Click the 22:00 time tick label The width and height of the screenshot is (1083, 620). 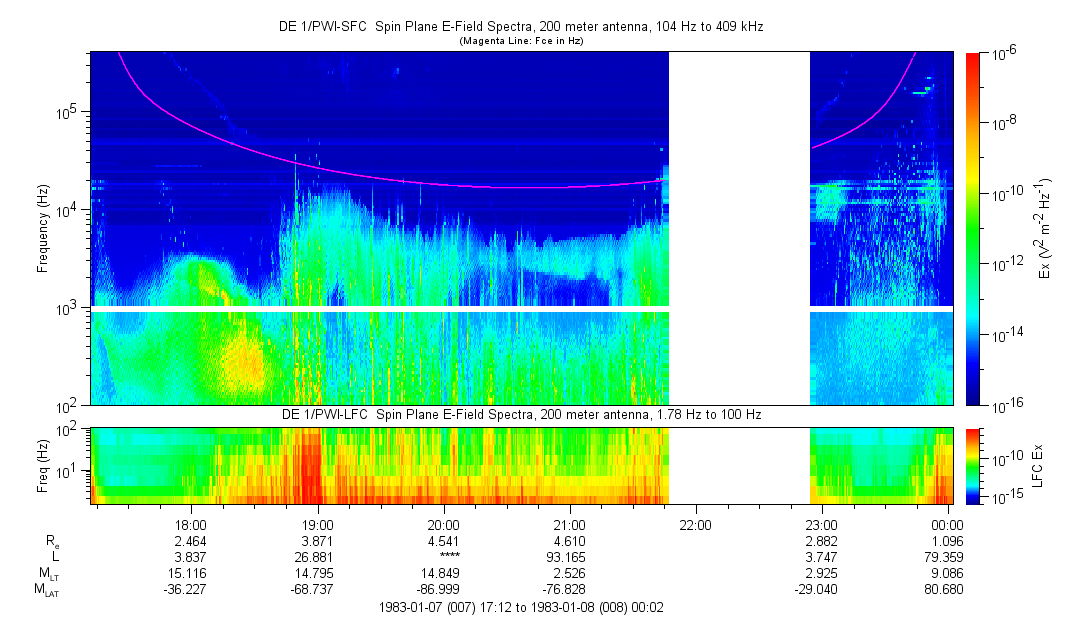tap(695, 524)
